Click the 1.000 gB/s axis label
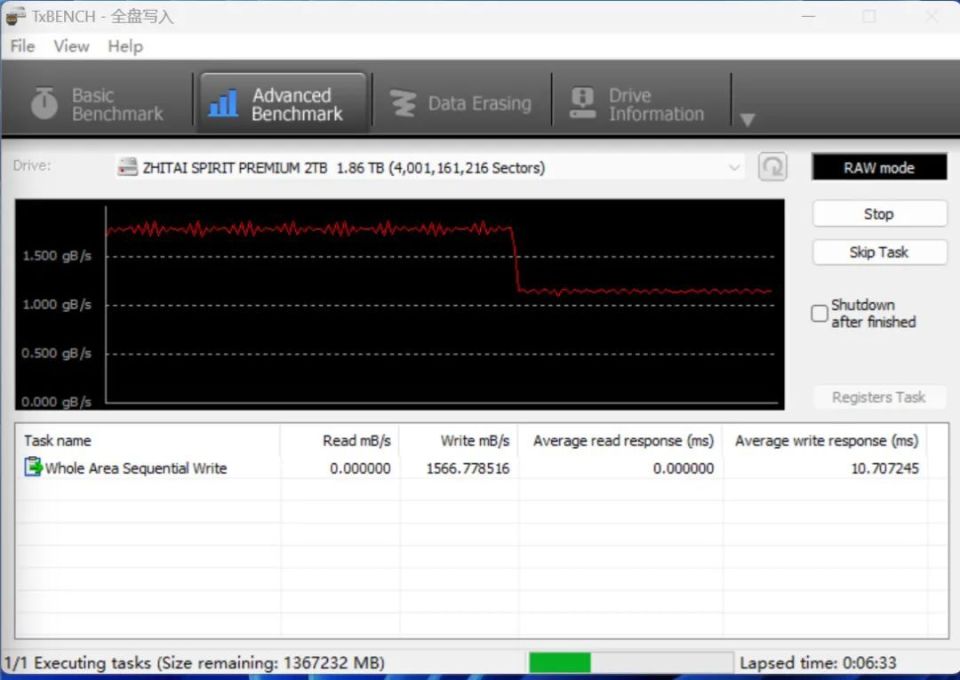 tap(57, 304)
